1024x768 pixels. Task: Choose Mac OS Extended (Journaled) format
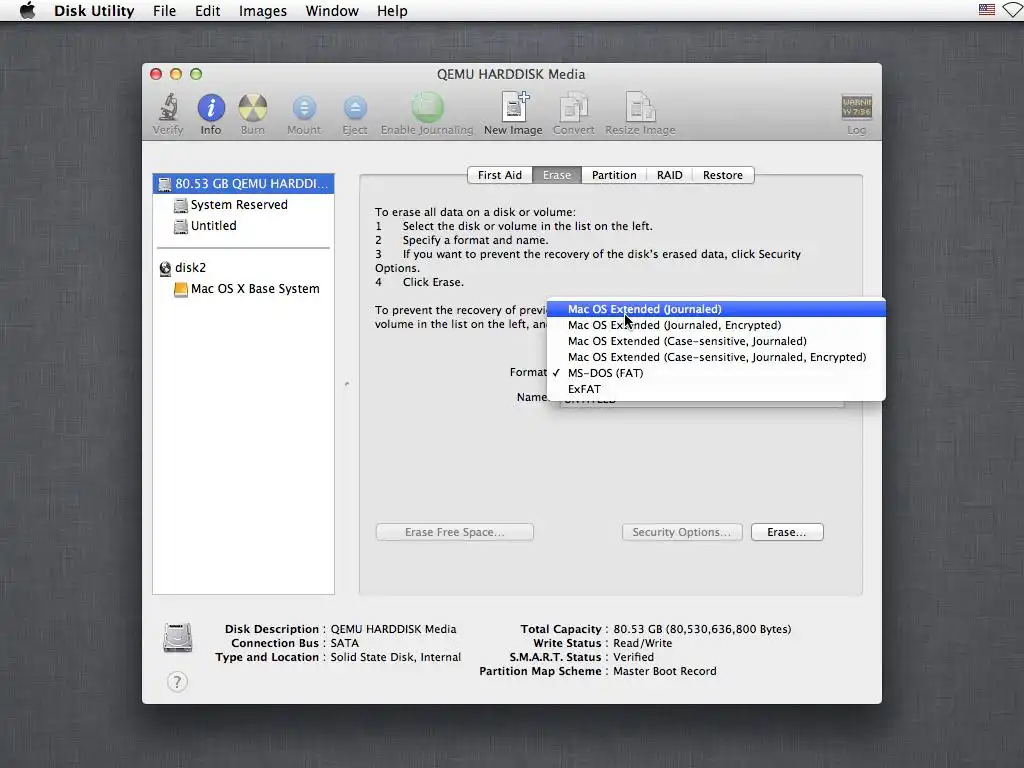point(716,309)
